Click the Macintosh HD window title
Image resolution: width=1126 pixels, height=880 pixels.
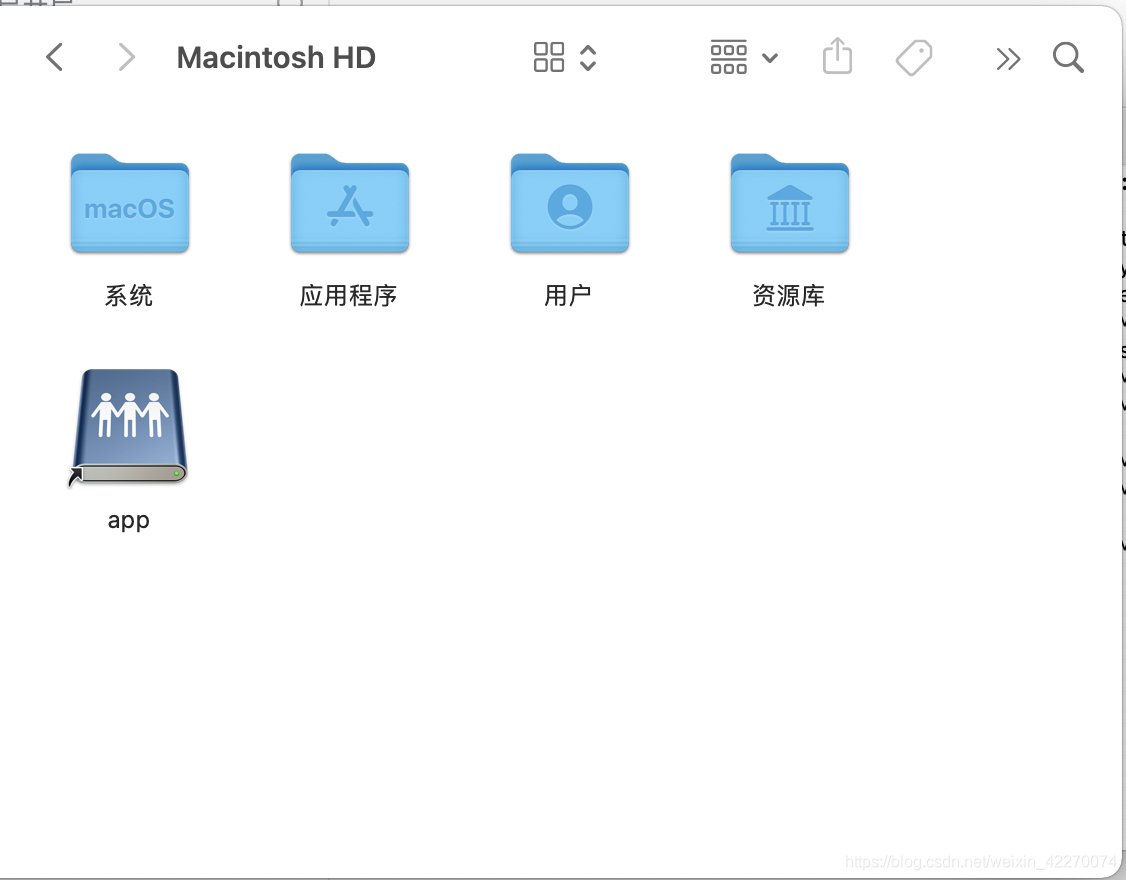coord(276,57)
